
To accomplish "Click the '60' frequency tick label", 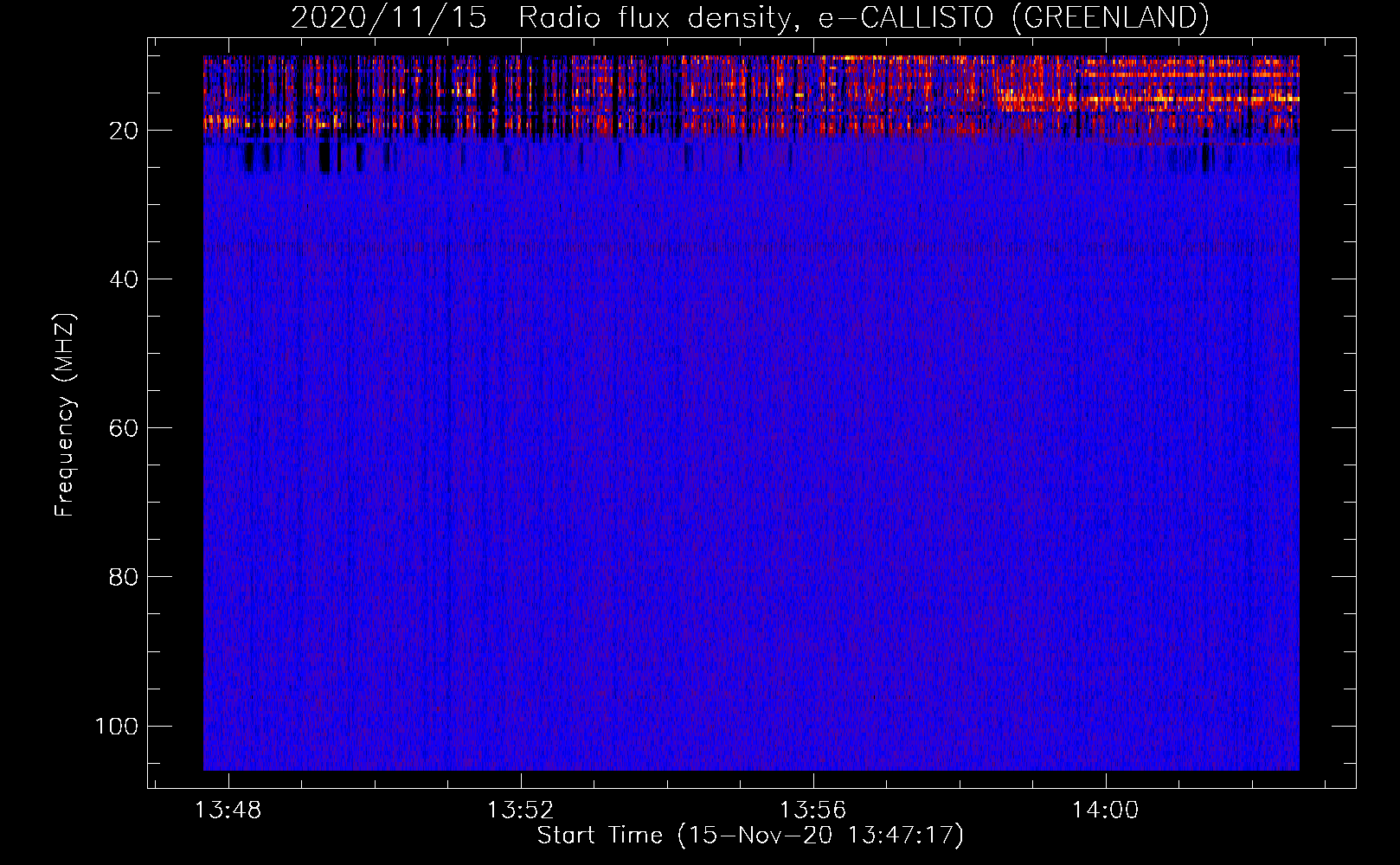I will (x=124, y=428).
